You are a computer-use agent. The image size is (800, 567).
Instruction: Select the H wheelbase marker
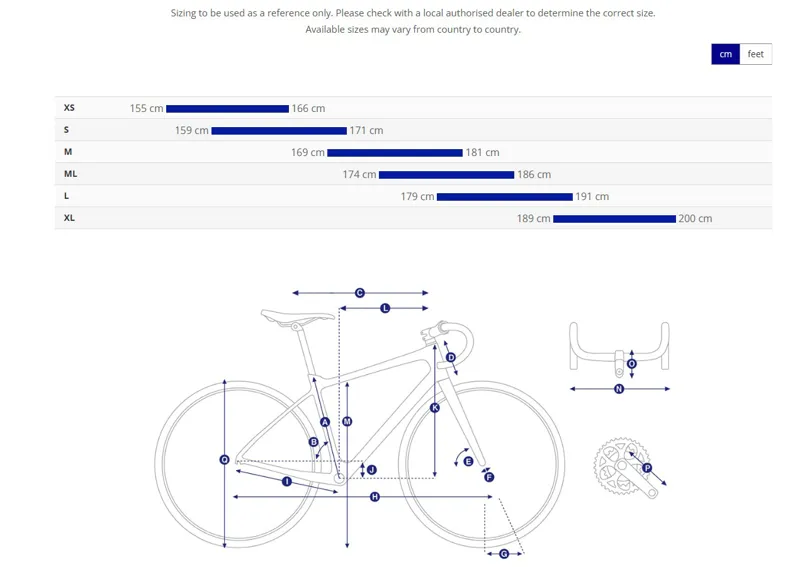pos(375,497)
